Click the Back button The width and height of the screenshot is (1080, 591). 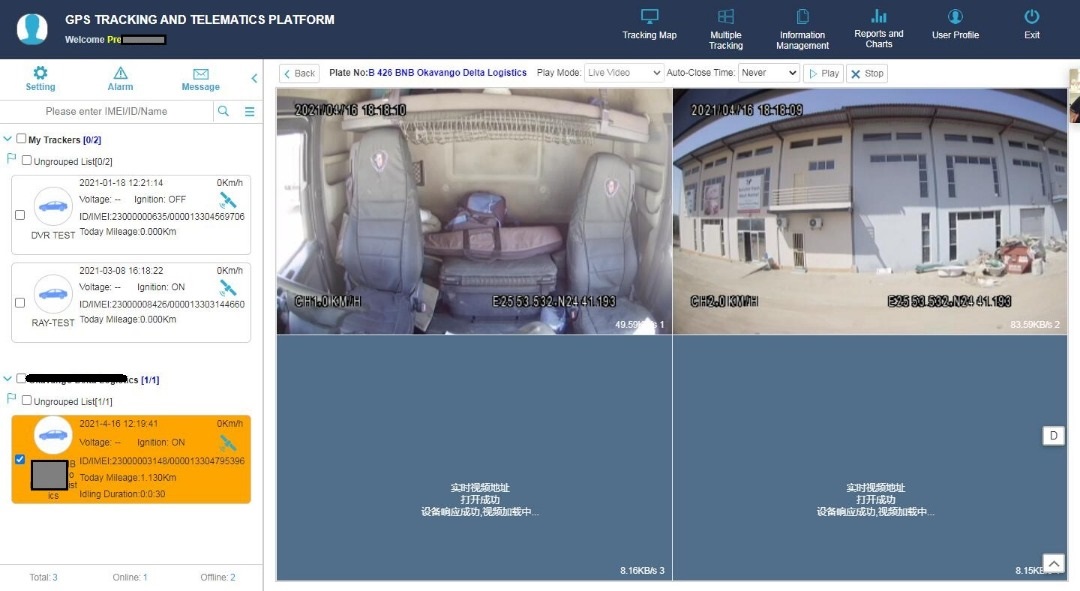point(299,73)
